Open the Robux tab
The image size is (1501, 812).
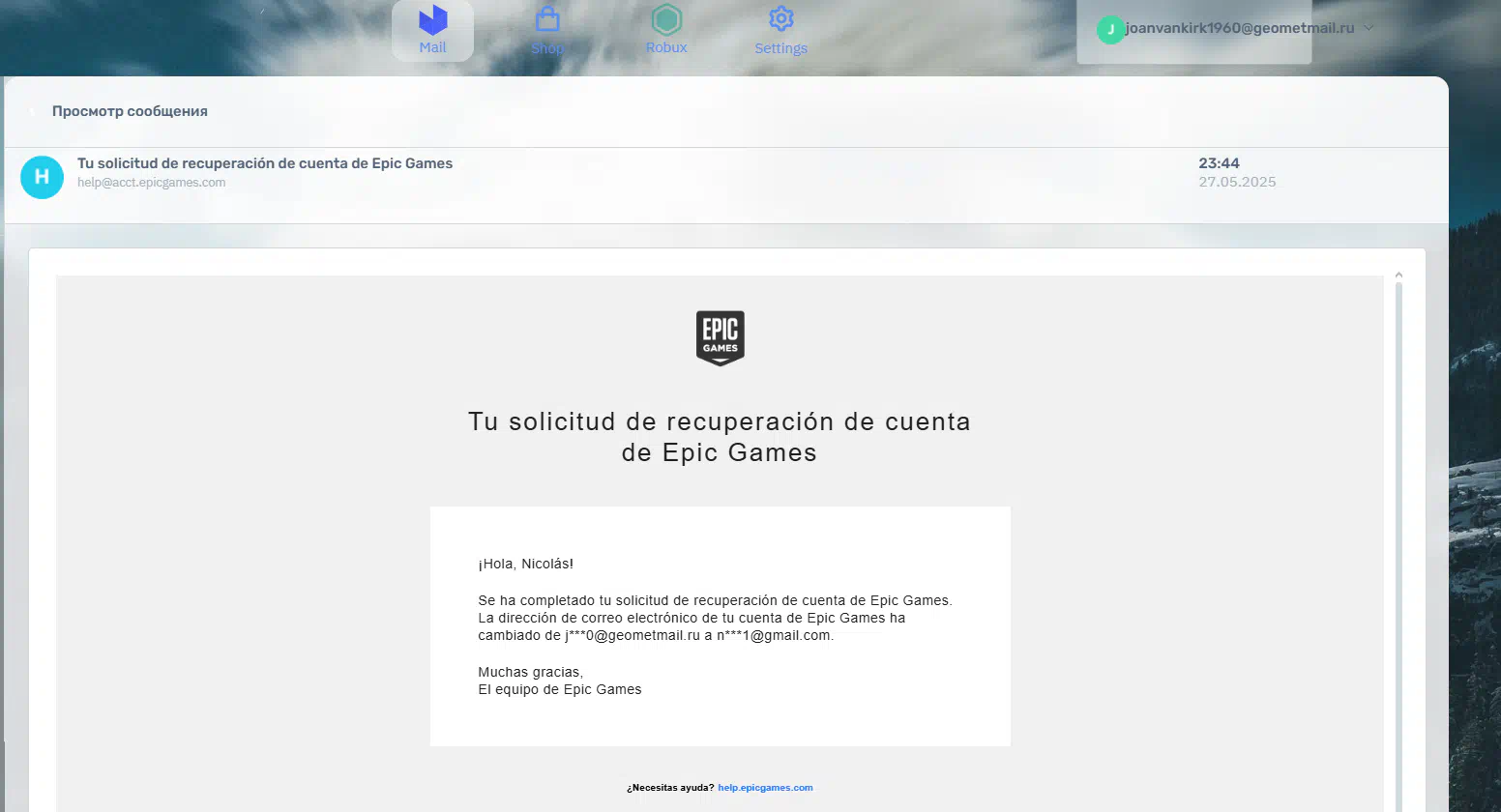click(x=666, y=31)
